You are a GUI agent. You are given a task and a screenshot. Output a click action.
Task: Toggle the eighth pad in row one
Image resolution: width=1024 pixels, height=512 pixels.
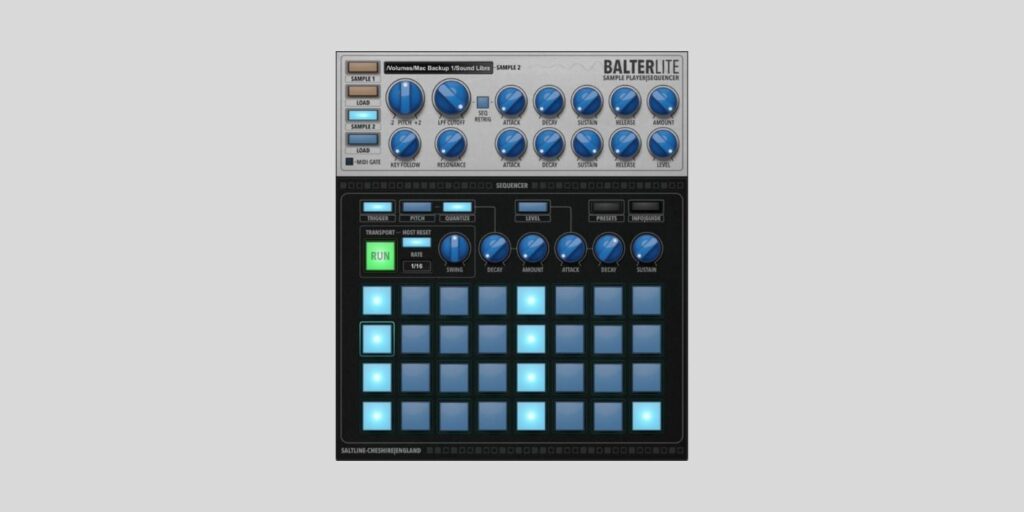point(647,300)
